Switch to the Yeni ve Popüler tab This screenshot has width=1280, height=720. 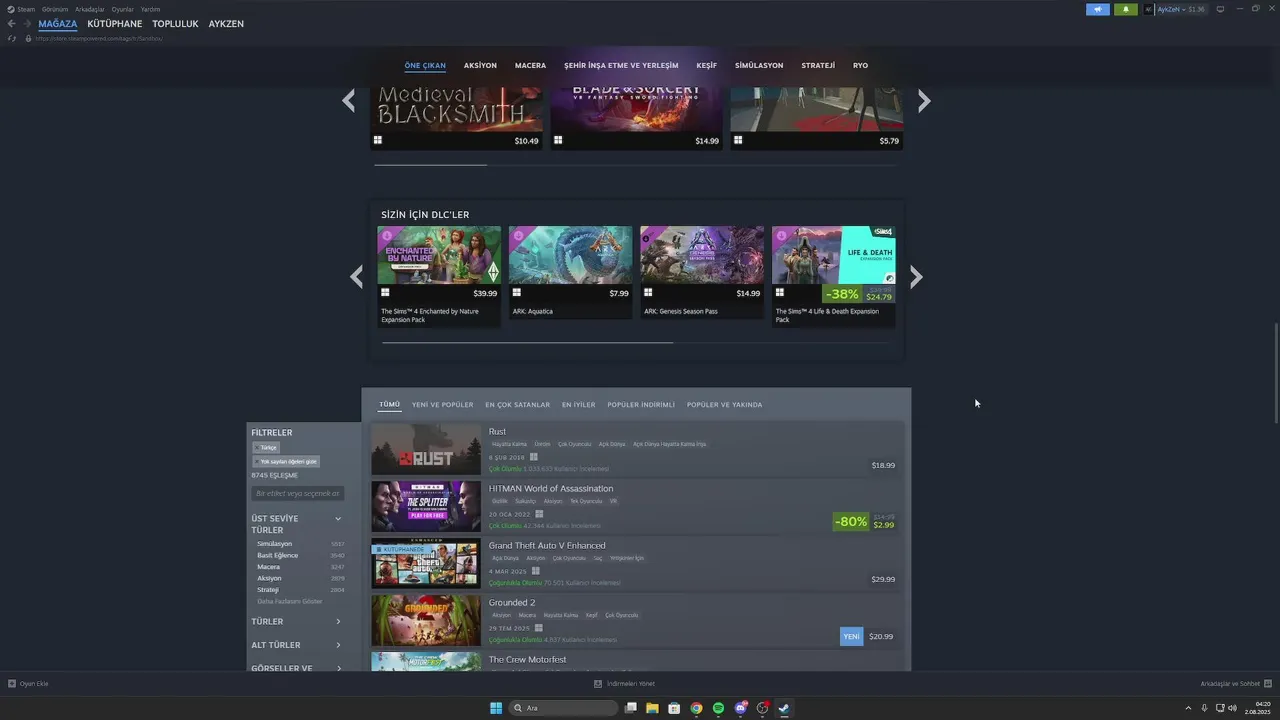[442, 405]
